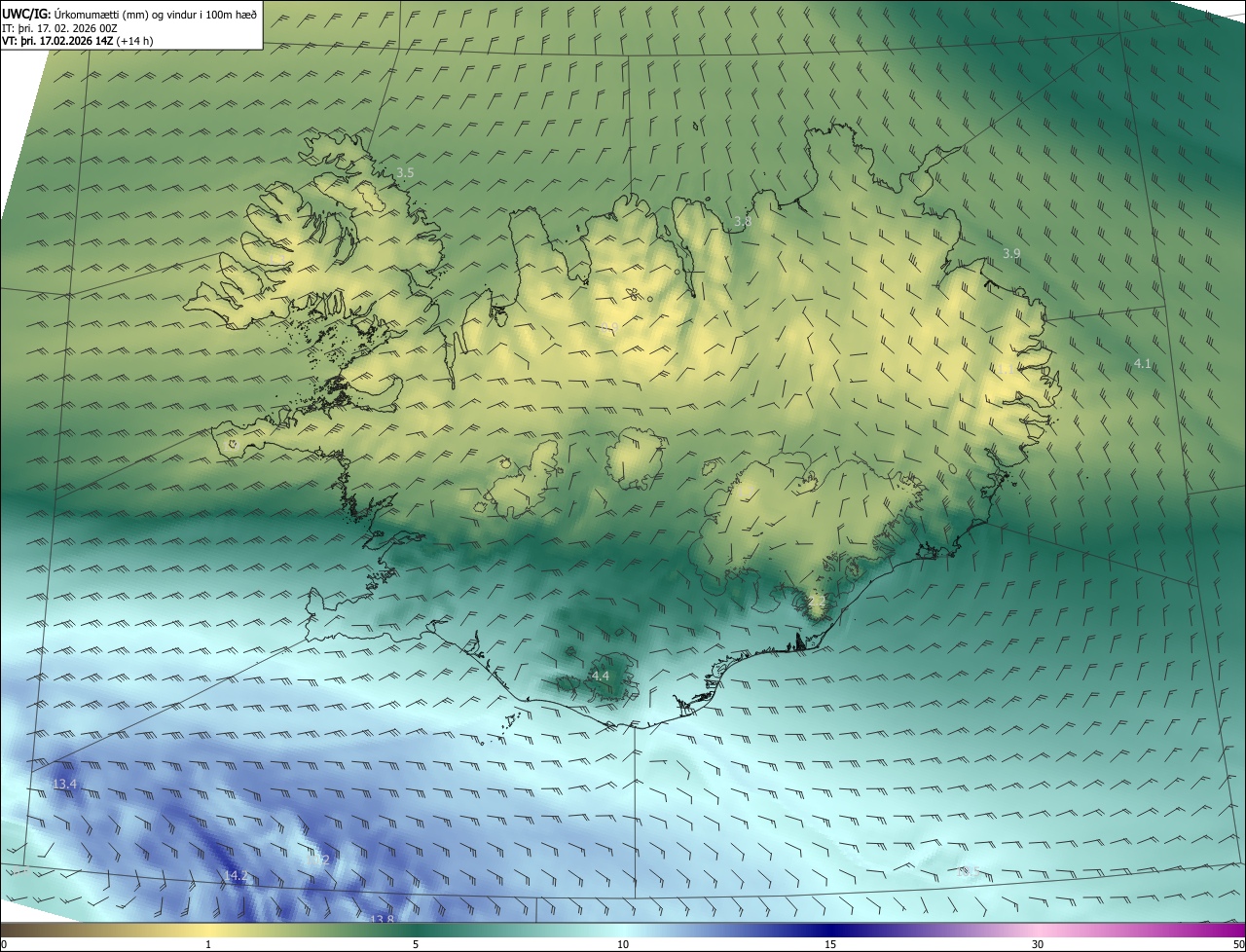Click the color scale tick label "30"
The height and width of the screenshot is (952, 1246).
click(x=1038, y=944)
